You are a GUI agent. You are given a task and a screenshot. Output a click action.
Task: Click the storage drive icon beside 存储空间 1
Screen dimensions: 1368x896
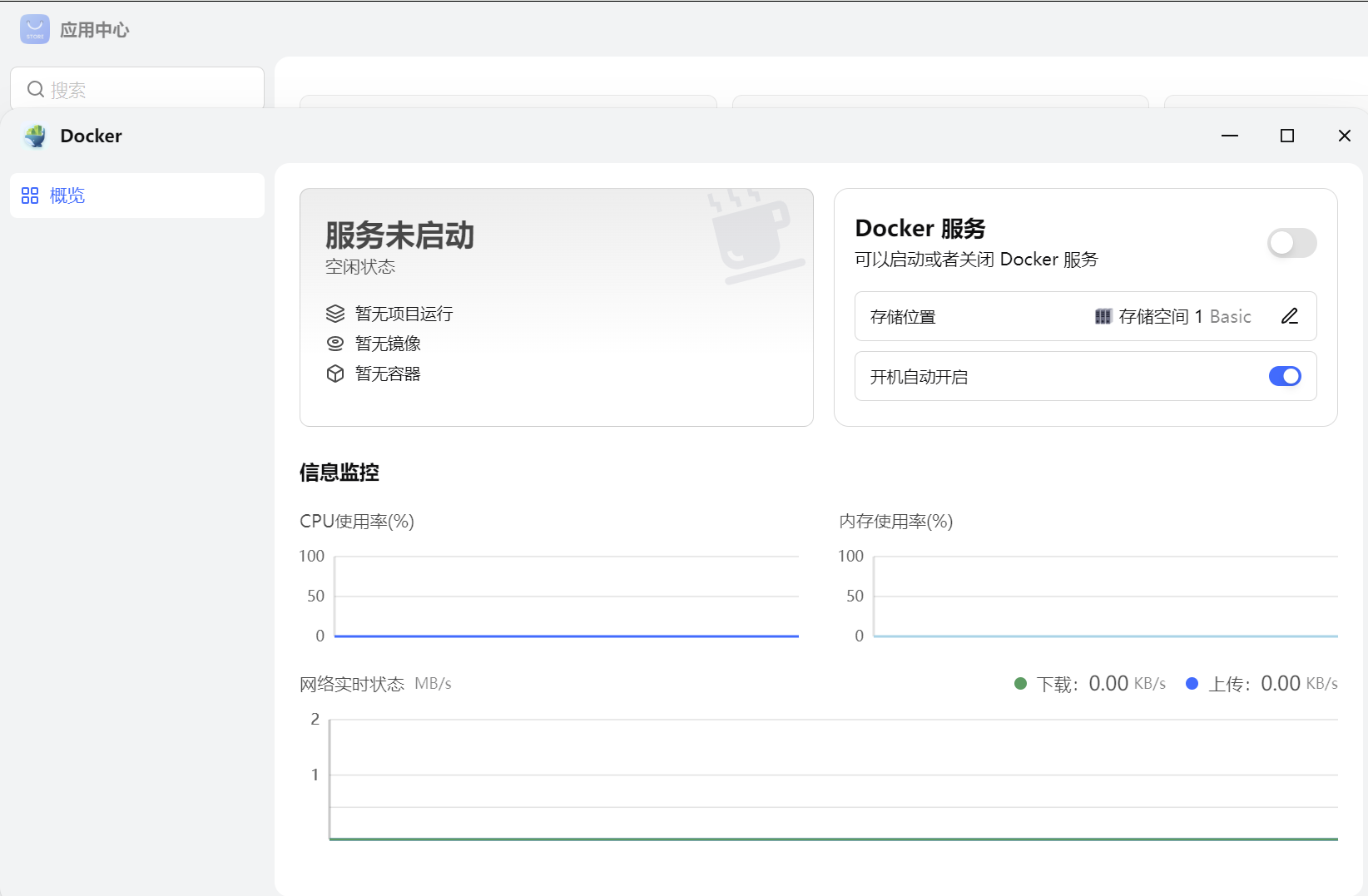pos(1103,316)
